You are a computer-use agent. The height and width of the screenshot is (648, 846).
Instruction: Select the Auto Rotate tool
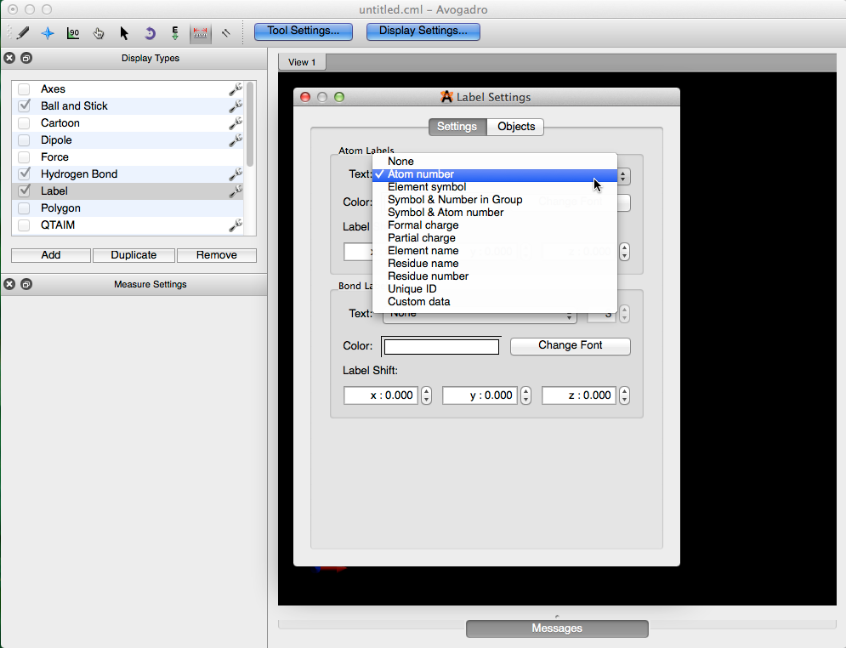tap(150, 33)
